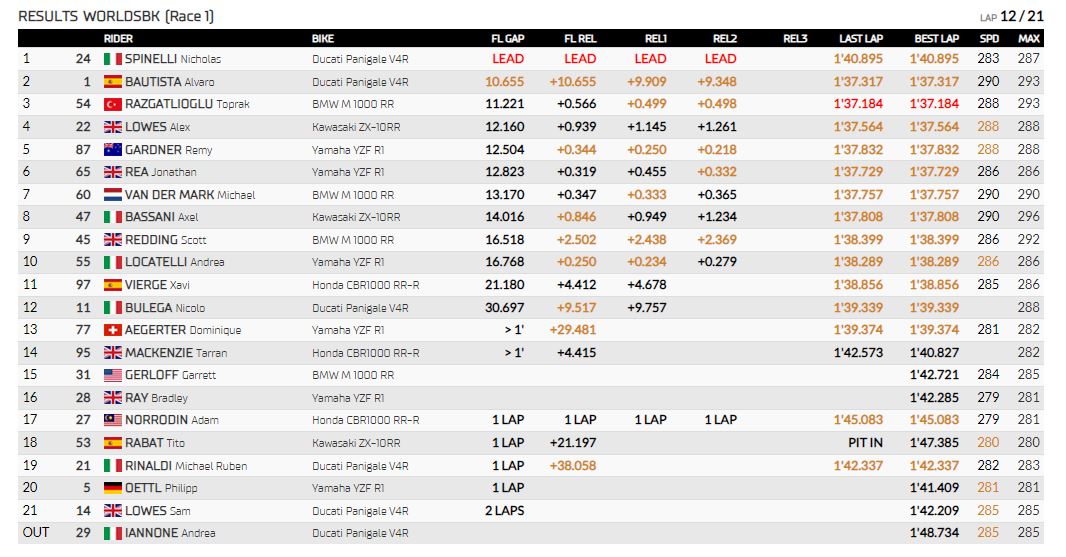Click the Malaysian flag beside NORRODIN Adam
The width and height of the screenshot is (1066, 557).
[x=112, y=420]
